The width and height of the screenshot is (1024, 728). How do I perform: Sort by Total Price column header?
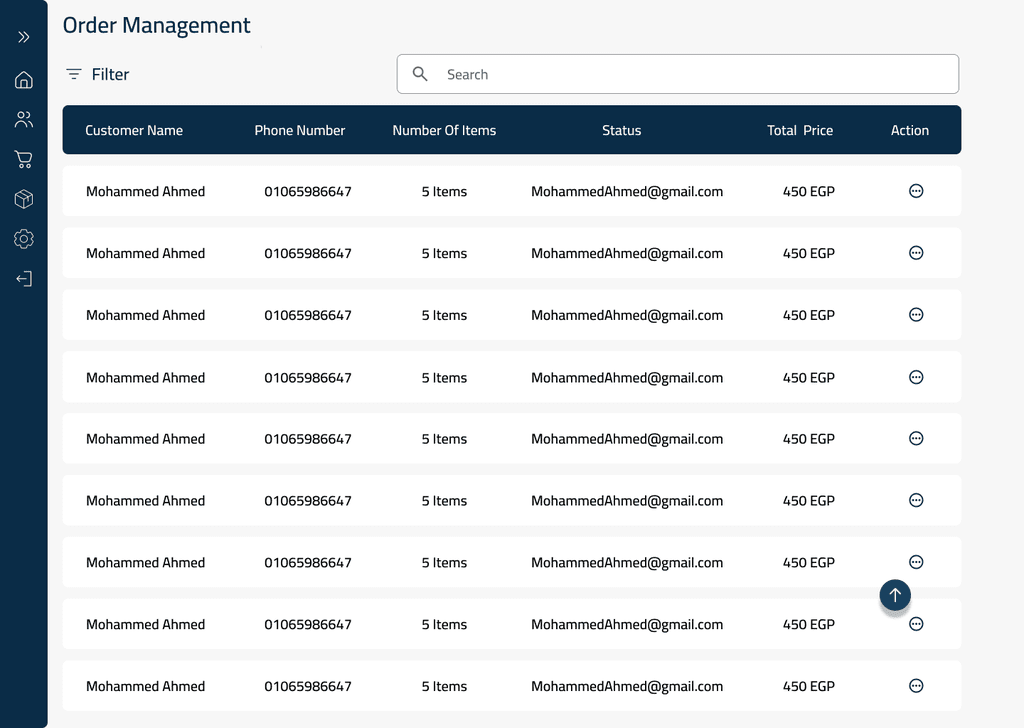(x=799, y=130)
